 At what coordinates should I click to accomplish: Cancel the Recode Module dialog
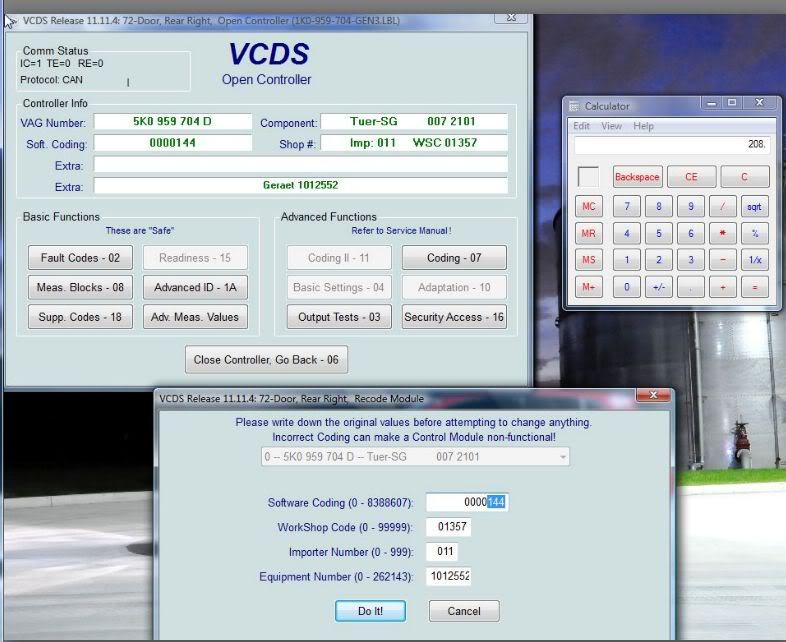pyautogui.click(x=463, y=611)
